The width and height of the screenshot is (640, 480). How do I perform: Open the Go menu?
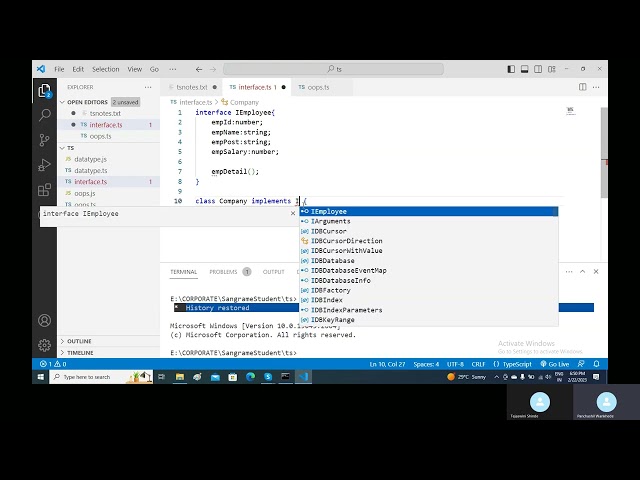(x=154, y=69)
